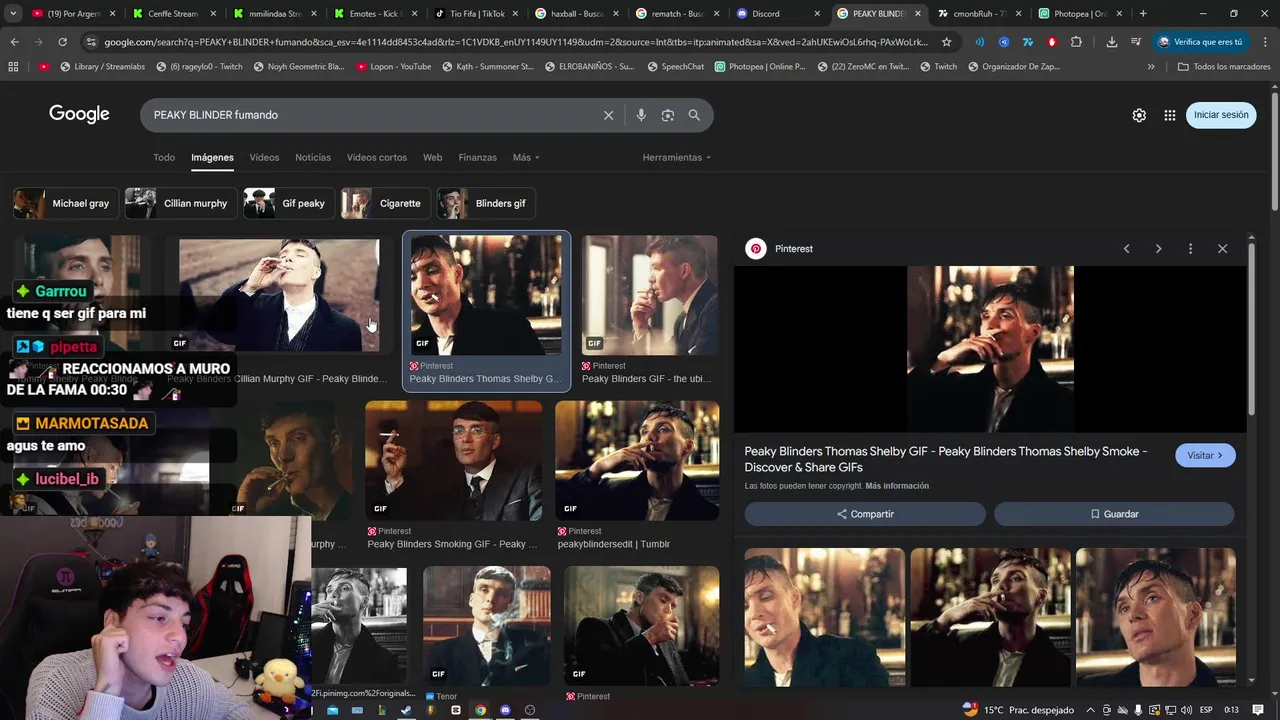Start a voice search with the microphone

coord(641,115)
